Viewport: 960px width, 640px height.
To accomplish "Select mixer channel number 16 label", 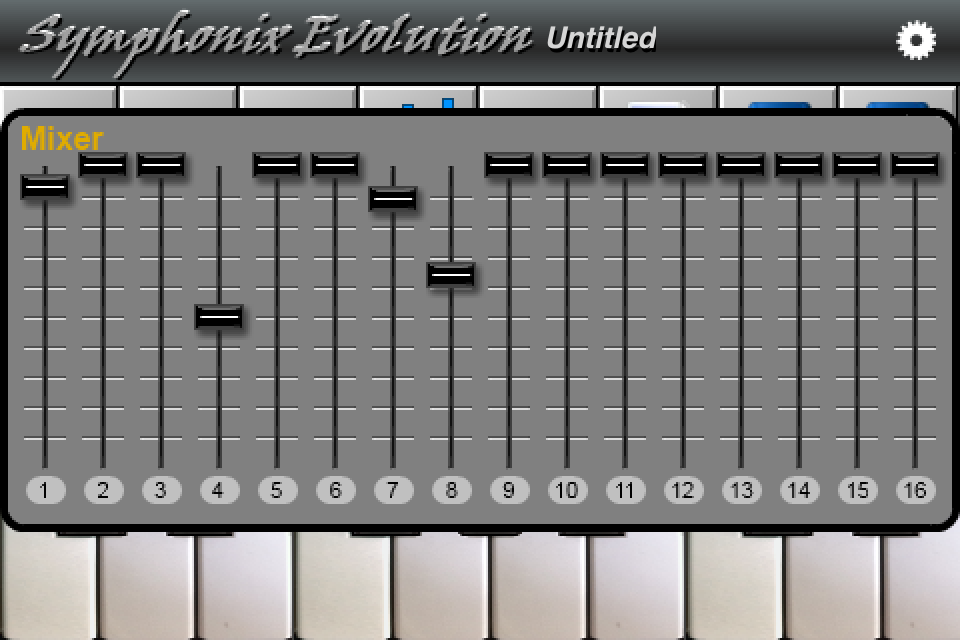I will coord(915,490).
